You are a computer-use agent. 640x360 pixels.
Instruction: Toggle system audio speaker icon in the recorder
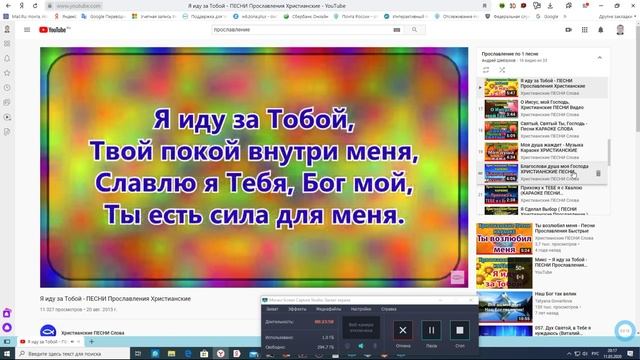[361, 346]
